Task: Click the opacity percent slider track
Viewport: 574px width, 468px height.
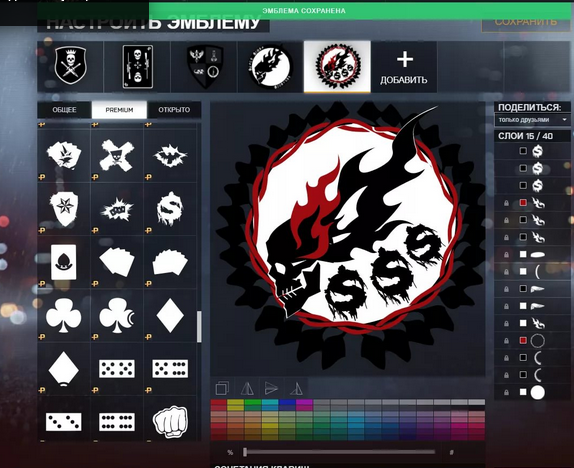Action: pos(339,452)
